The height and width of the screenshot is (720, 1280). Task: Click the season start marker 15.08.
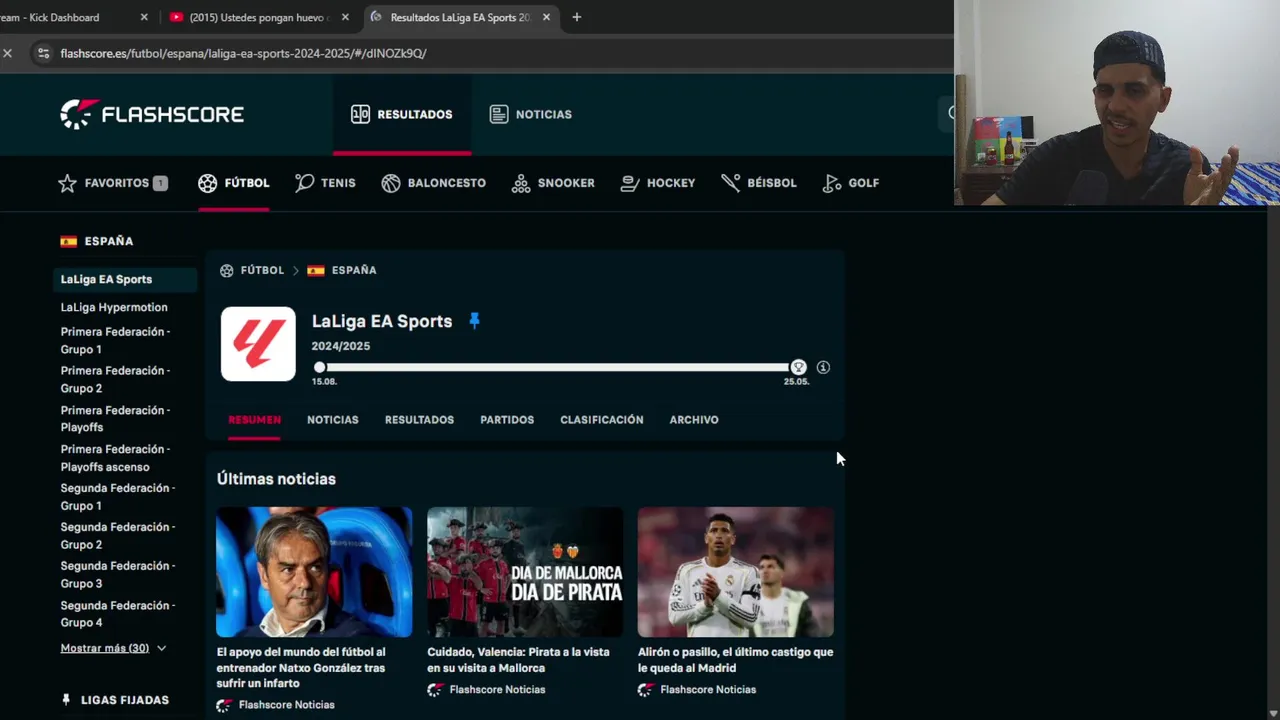(319, 367)
